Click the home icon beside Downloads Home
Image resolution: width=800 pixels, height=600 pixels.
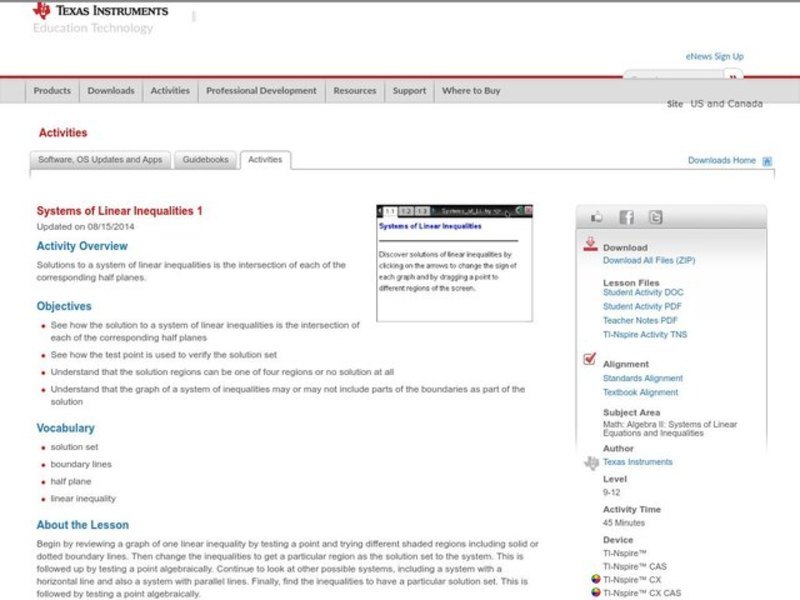coord(767,161)
